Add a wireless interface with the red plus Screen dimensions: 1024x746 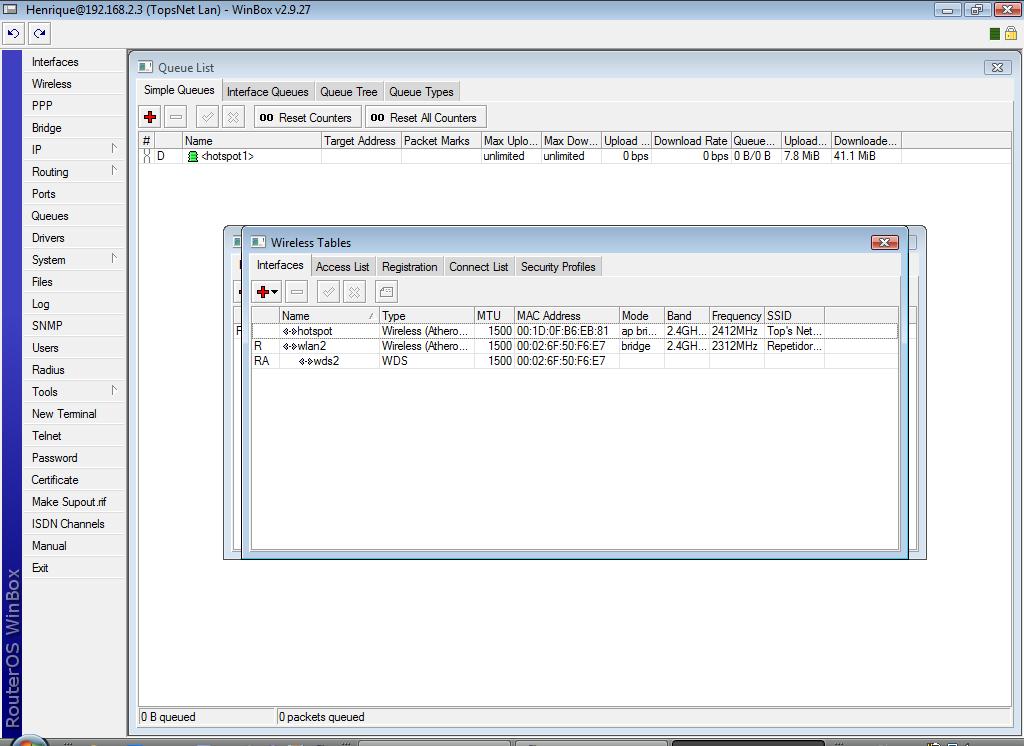pyautogui.click(x=263, y=292)
